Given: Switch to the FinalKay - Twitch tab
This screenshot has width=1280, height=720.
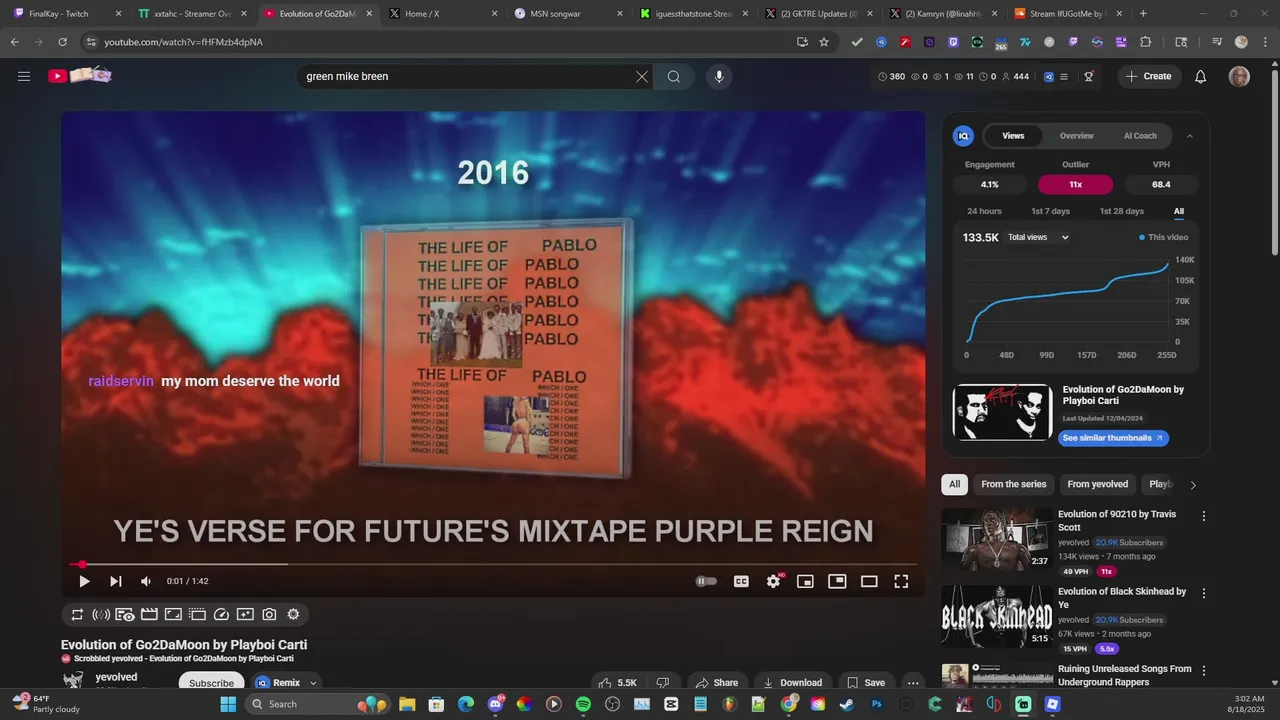Looking at the screenshot, I should click(x=68, y=14).
